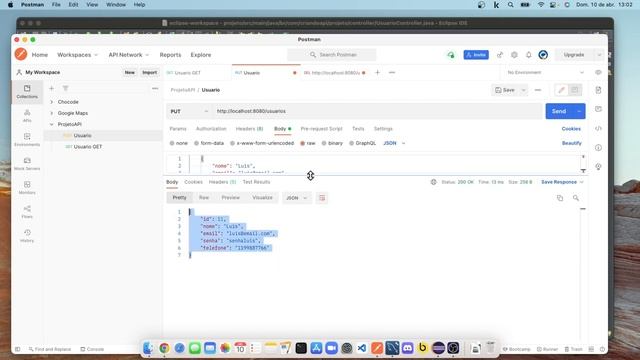This screenshot has height=360, width=640.
Task: Toggle the response line wrap icon
Action: tap(322, 198)
